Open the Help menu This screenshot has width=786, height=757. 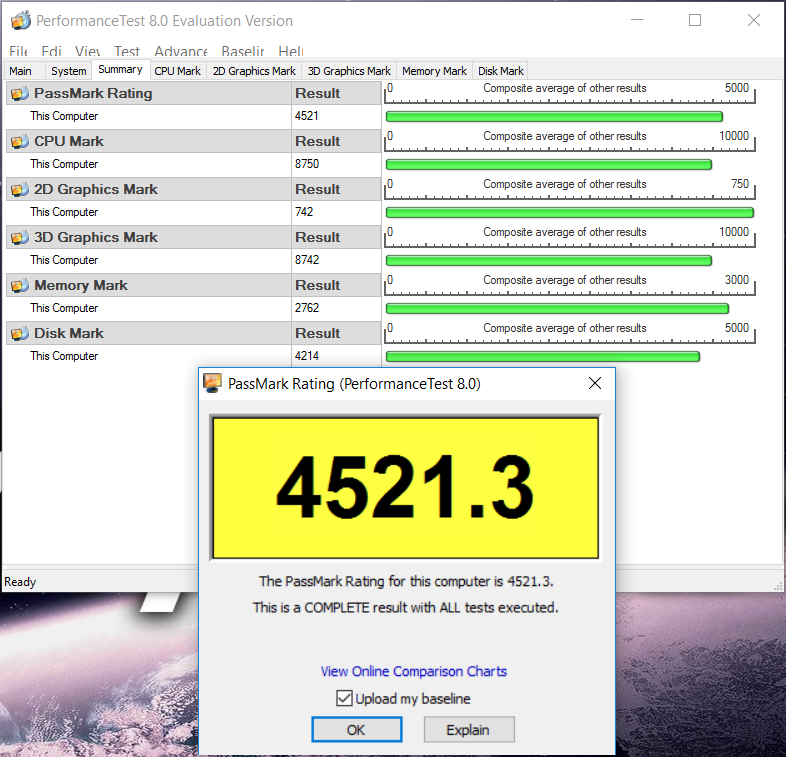click(291, 51)
